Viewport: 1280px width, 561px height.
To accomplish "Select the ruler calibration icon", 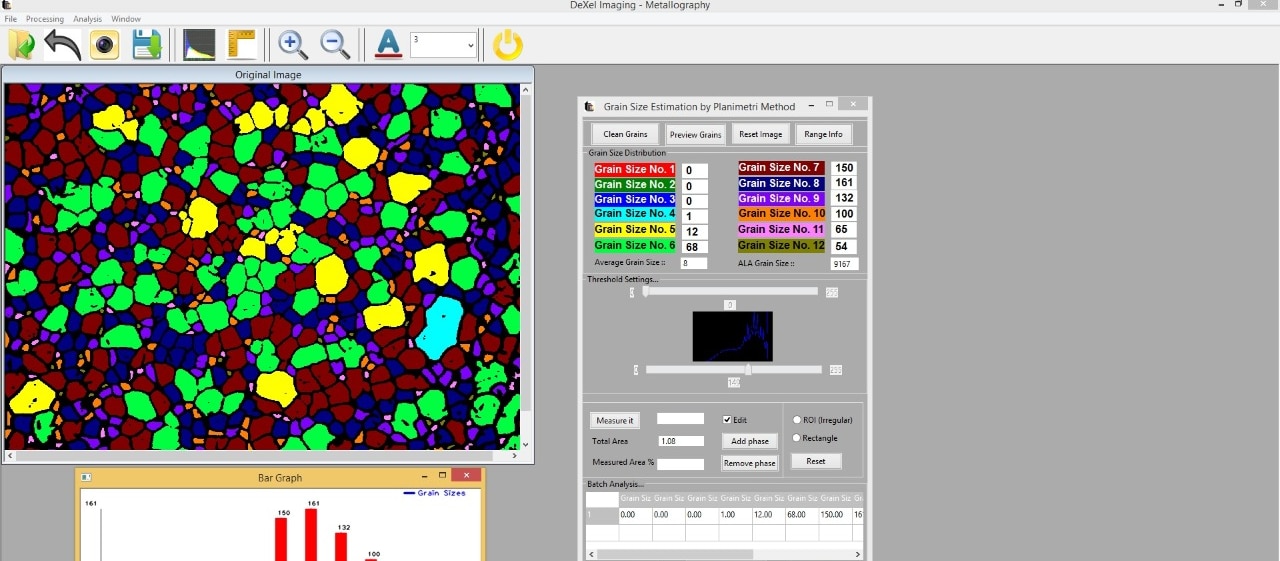I will click(x=242, y=44).
